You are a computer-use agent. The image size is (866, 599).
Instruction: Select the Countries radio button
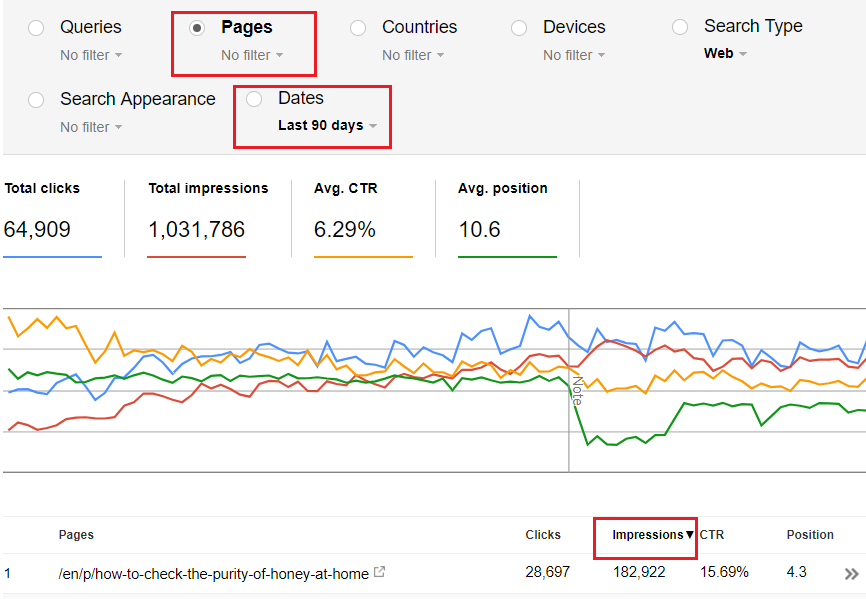[x=358, y=28]
